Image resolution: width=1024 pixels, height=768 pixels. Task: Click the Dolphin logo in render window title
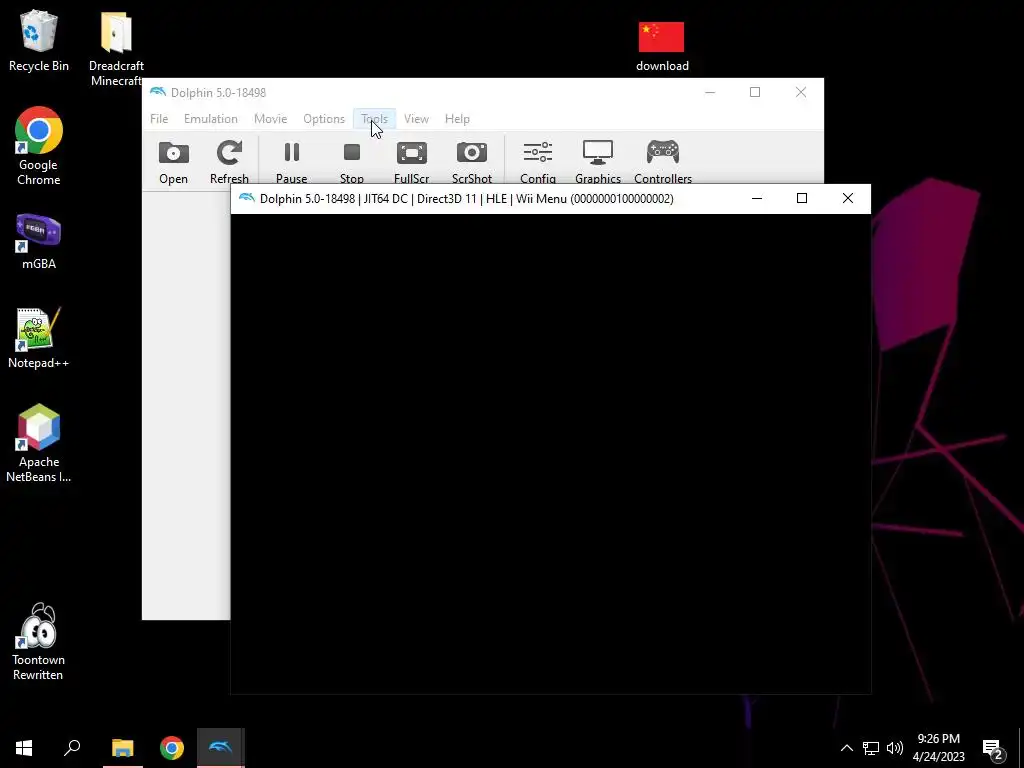coord(246,198)
